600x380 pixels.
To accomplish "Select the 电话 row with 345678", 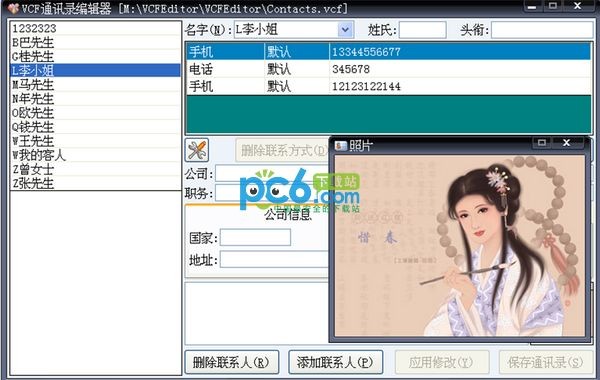I will coord(389,69).
